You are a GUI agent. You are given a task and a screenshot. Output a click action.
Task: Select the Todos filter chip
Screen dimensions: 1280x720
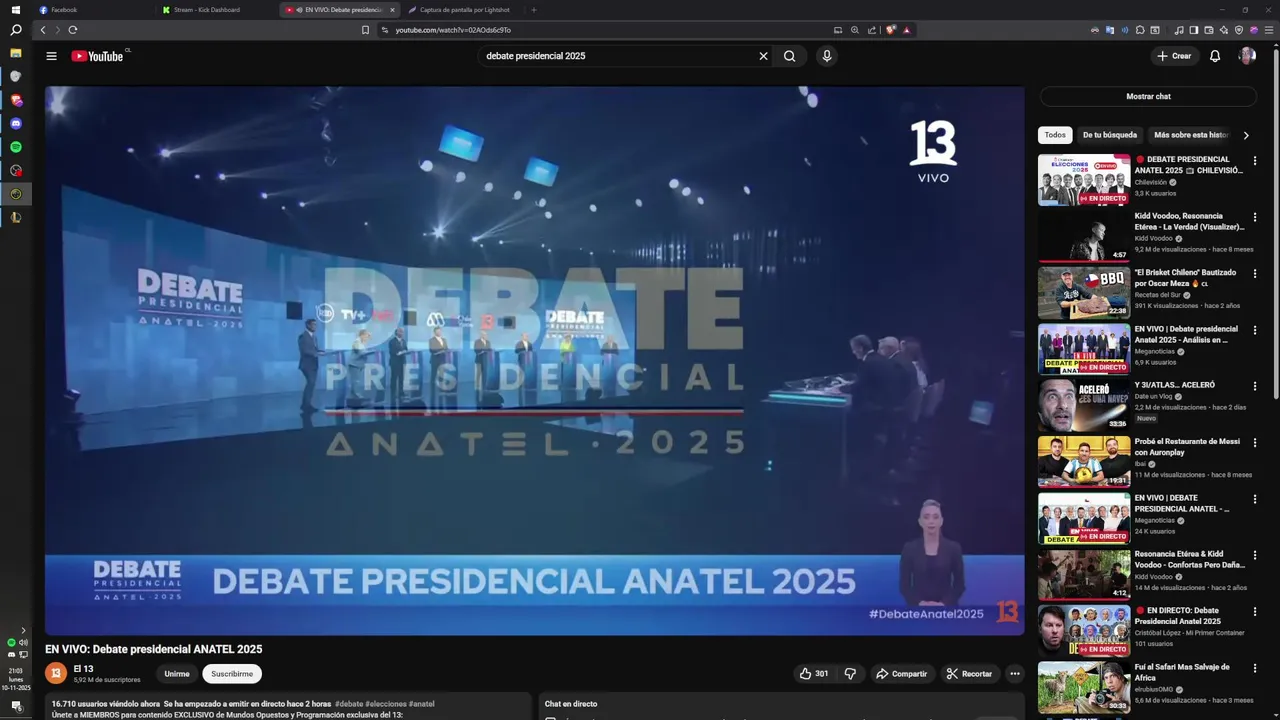click(x=1055, y=135)
